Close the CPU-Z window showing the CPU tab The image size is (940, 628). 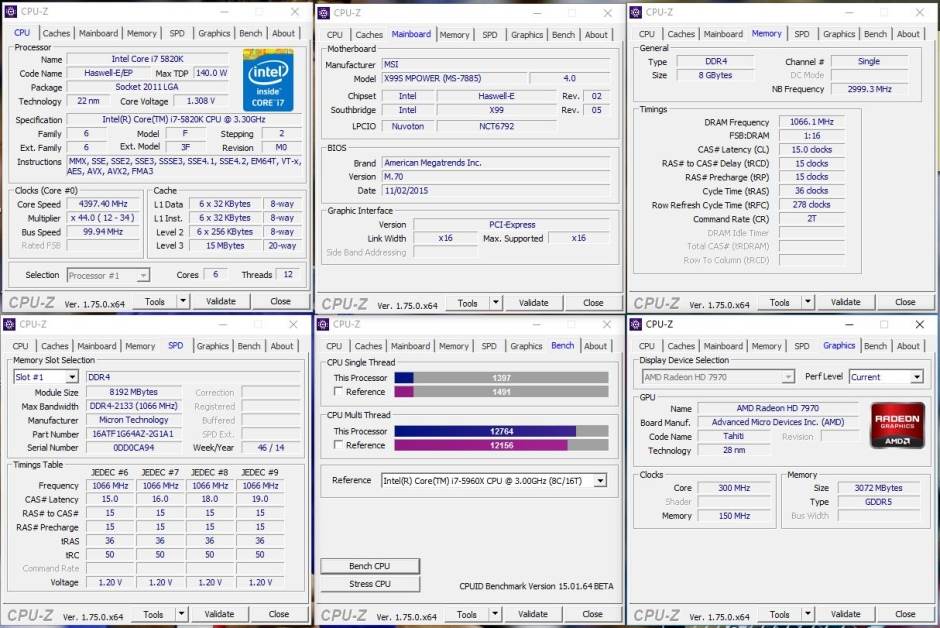(294, 12)
